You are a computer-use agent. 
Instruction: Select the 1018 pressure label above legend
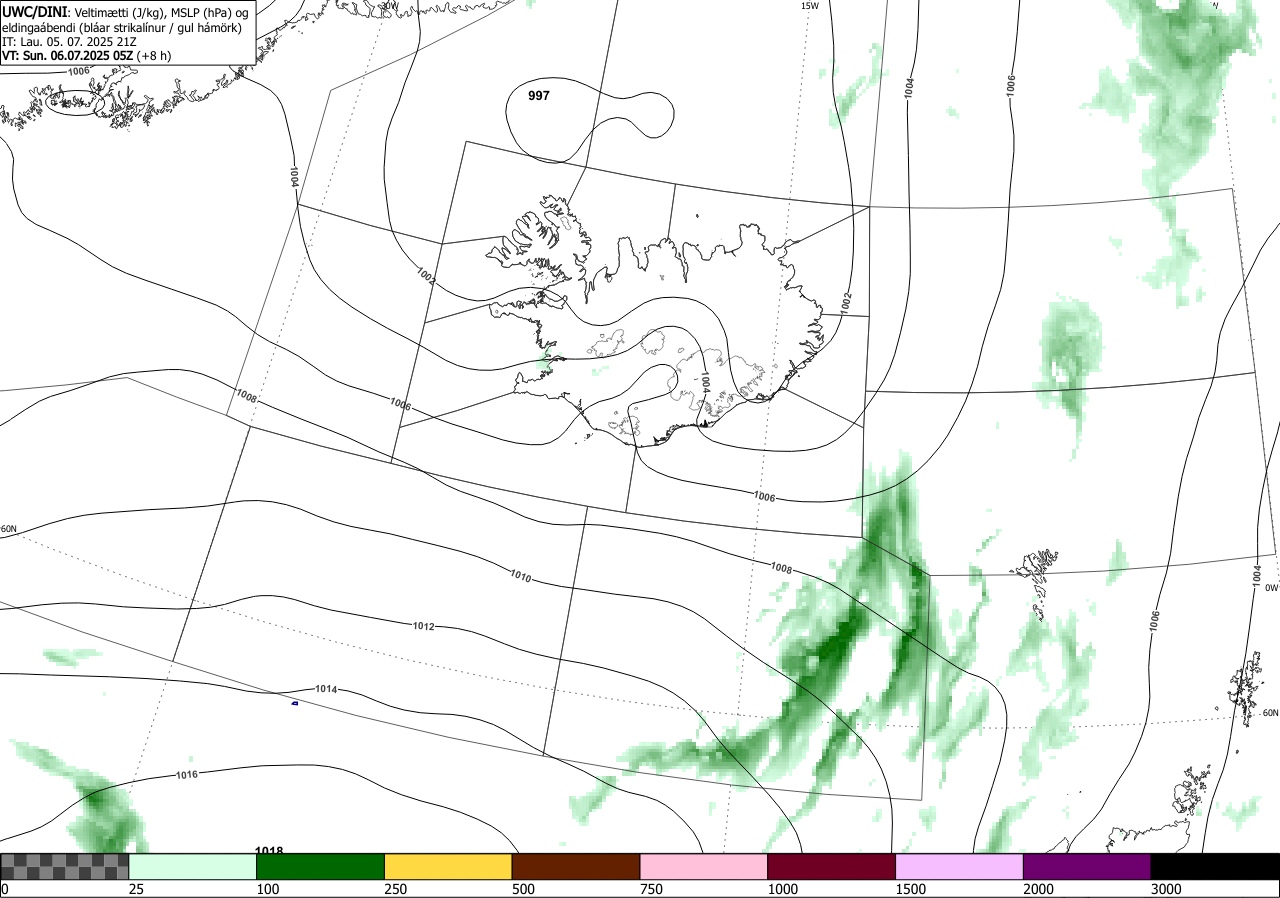point(269,851)
